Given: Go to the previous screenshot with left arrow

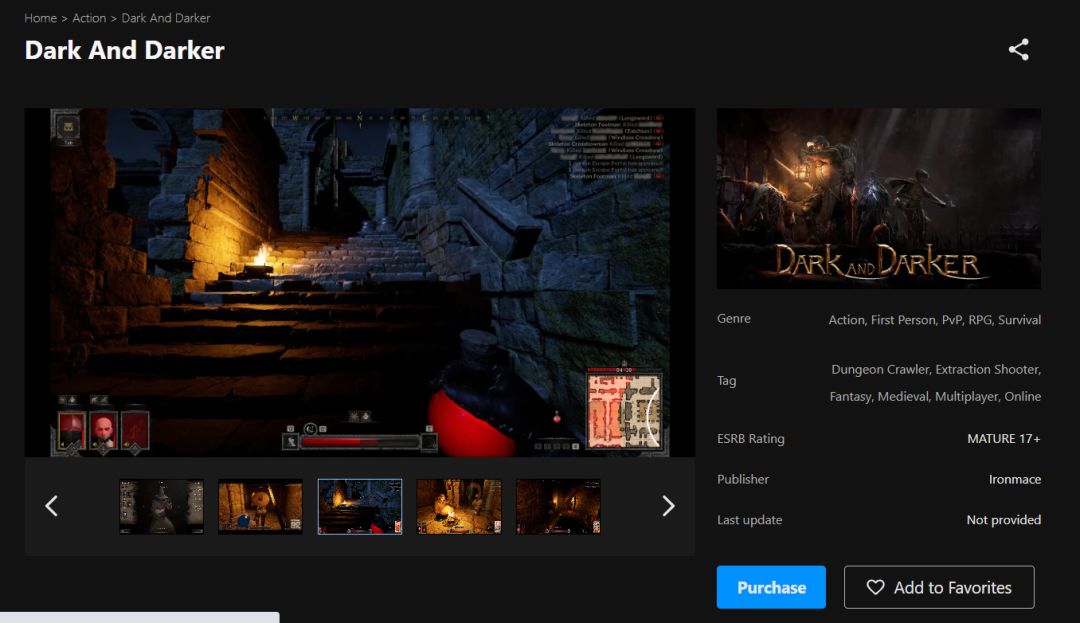Looking at the screenshot, I should click(52, 506).
